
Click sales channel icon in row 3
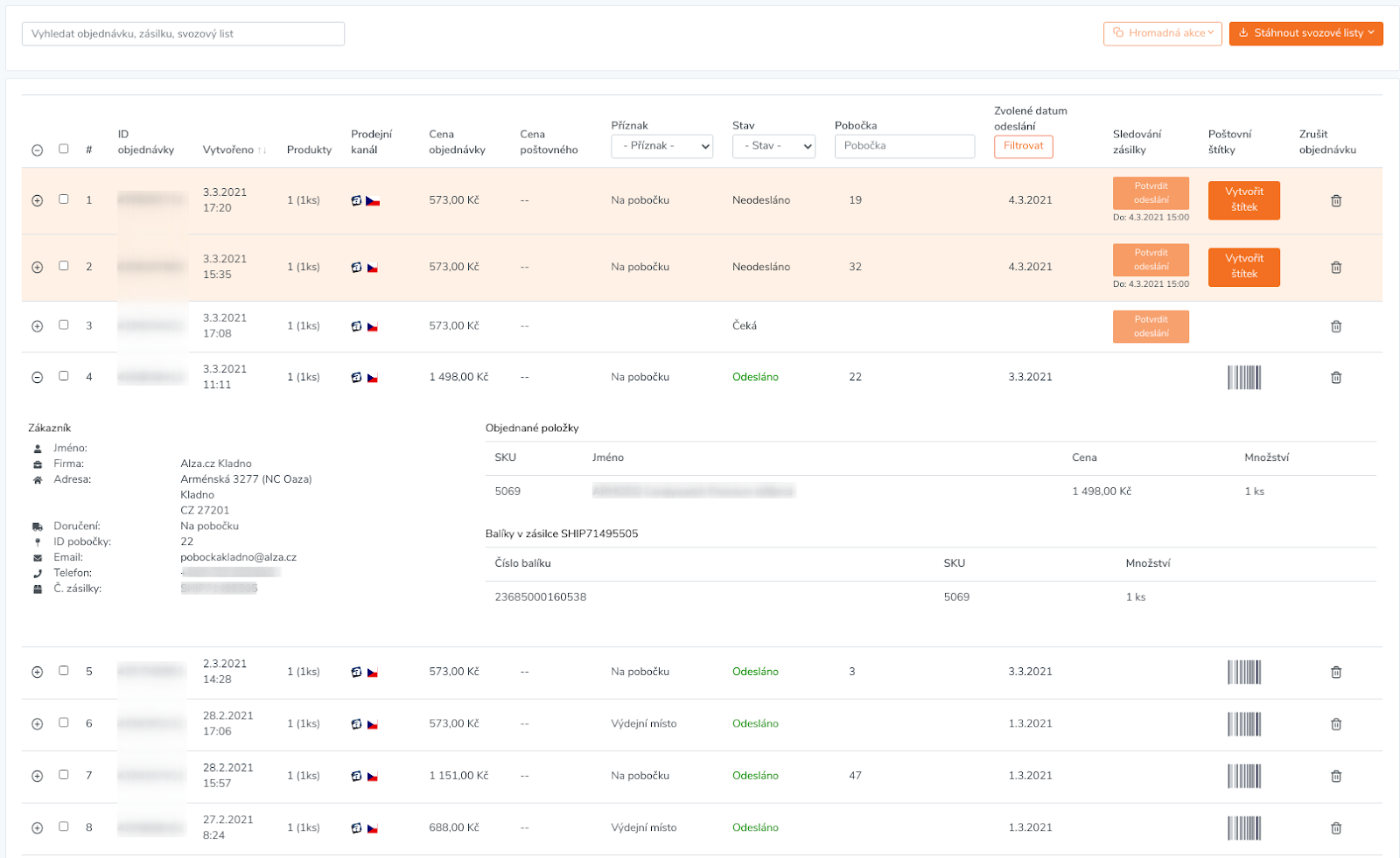click(356, 326)
